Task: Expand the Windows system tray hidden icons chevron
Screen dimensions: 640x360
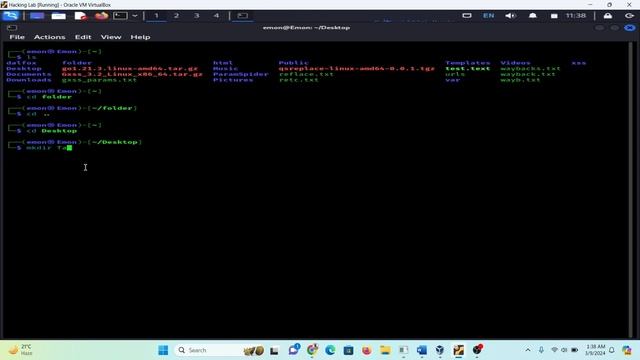Action: (528, 350)
